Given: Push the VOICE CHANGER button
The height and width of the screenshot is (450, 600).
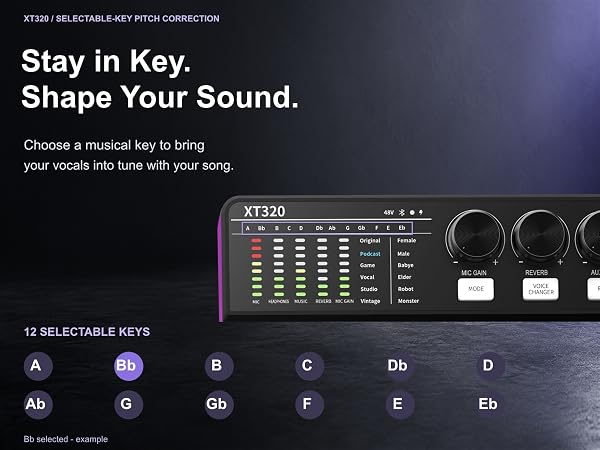Looking at the screenshot, I should pyautogui.click(x=541, y=289).
